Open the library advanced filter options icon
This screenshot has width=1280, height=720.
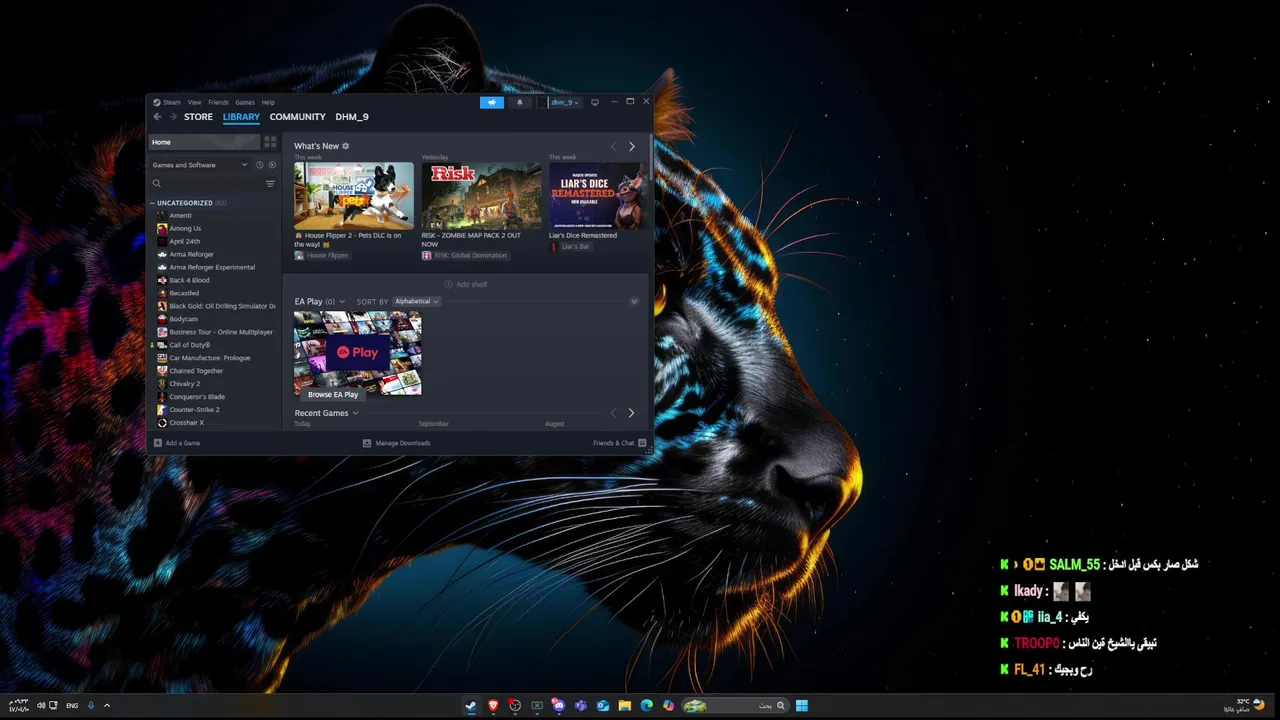pyautogui.click(x=270, y=184)
